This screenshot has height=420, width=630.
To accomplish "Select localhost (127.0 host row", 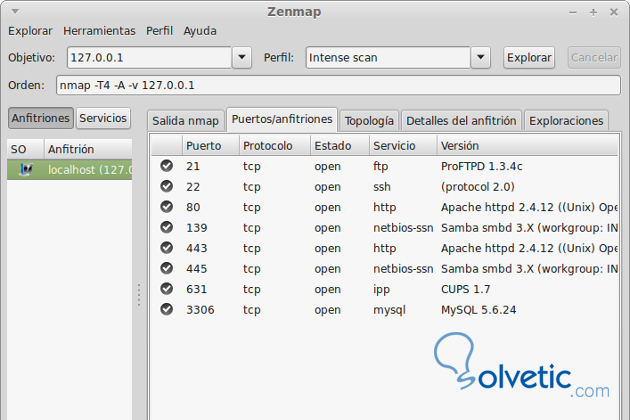I will [70, 170].
